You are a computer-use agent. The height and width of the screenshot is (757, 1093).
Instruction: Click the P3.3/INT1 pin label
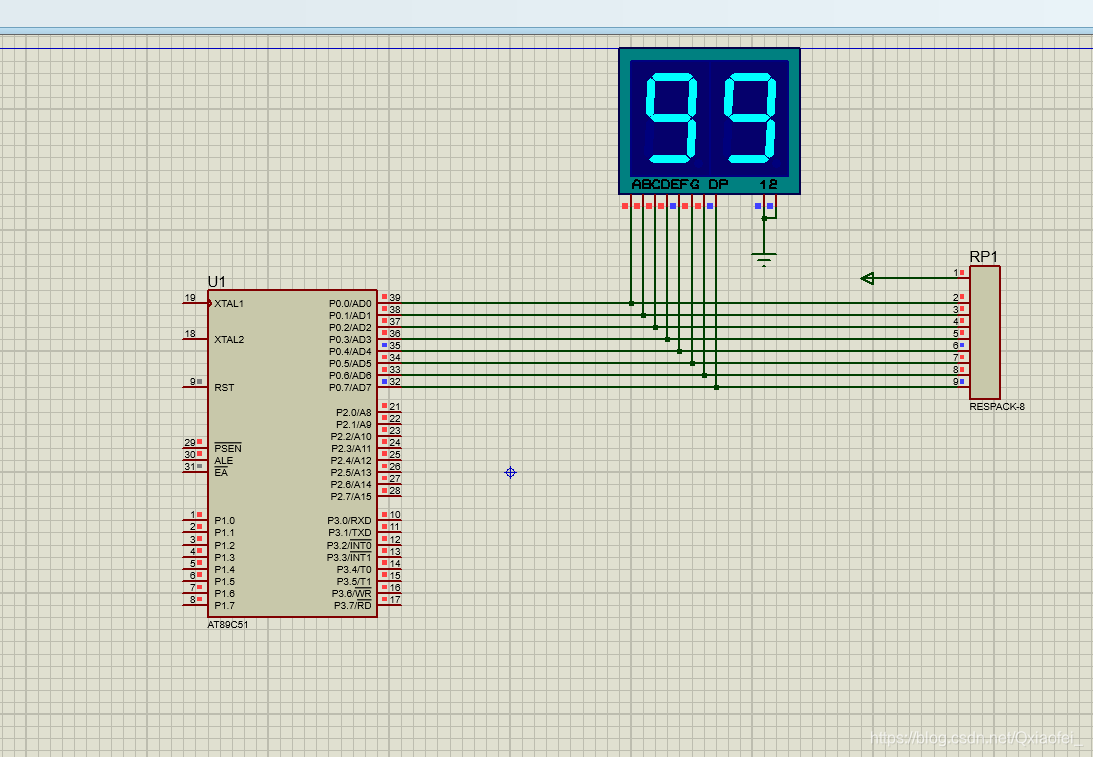(349, 557)
